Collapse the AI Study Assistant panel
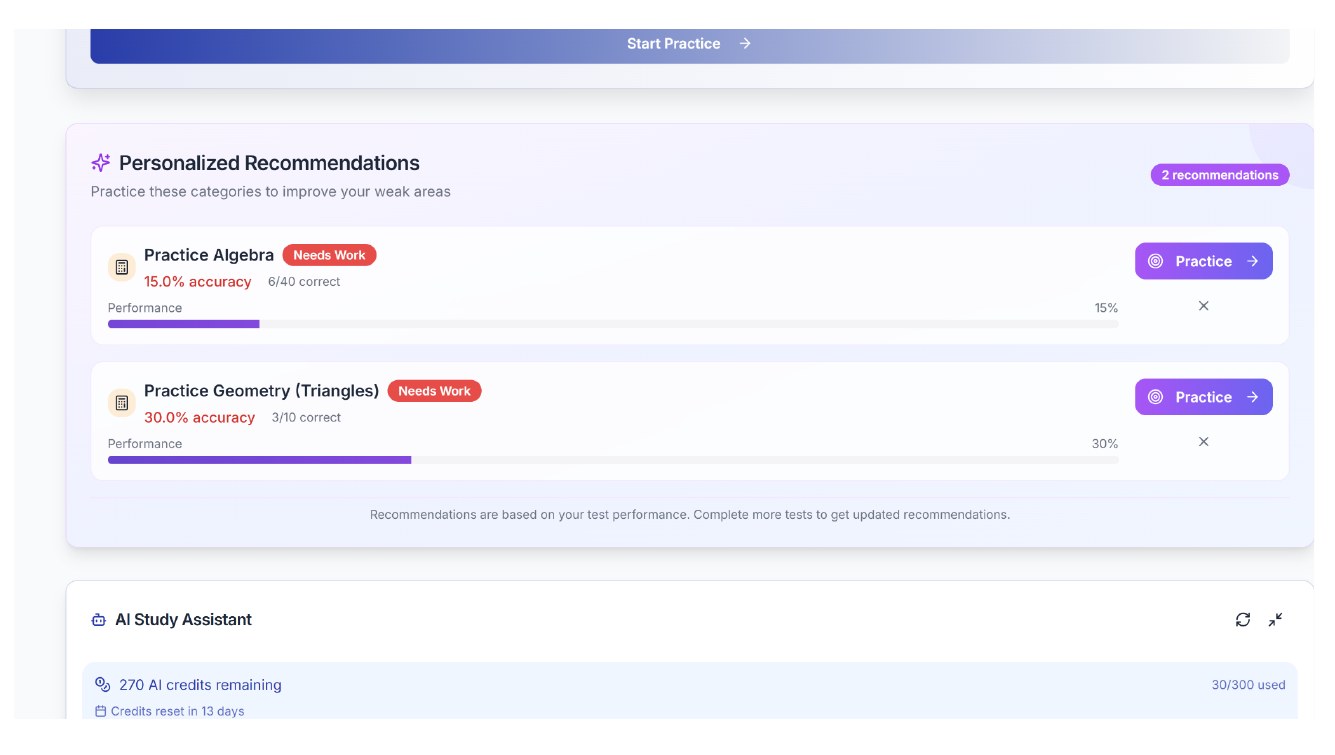 point(1275,620)
